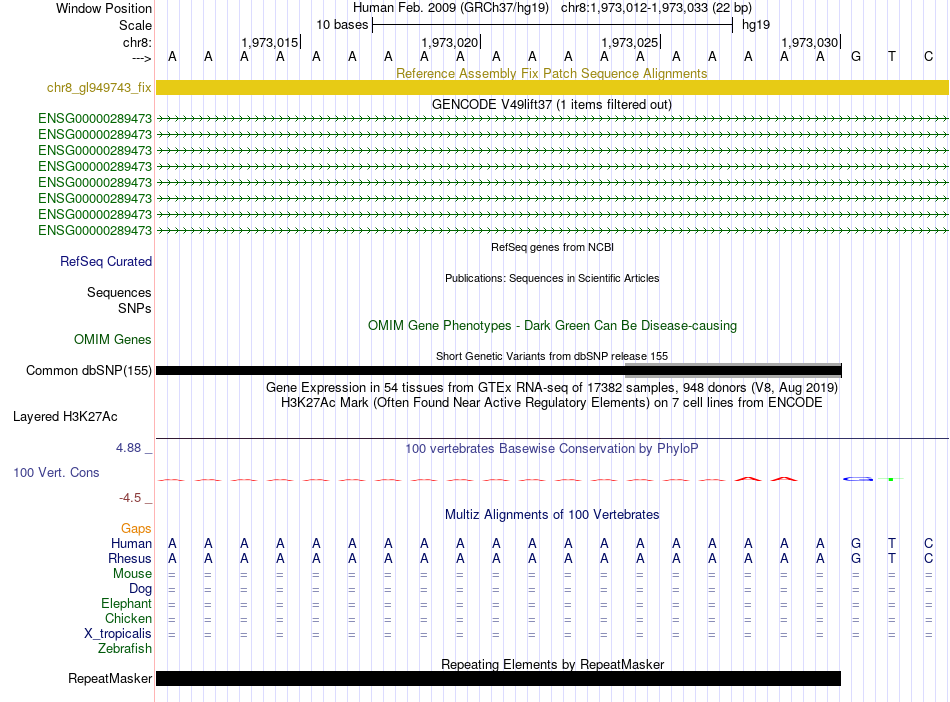950x702 pixels.
Task: Click base C in the reference sequence row
Action: (928, 57)
